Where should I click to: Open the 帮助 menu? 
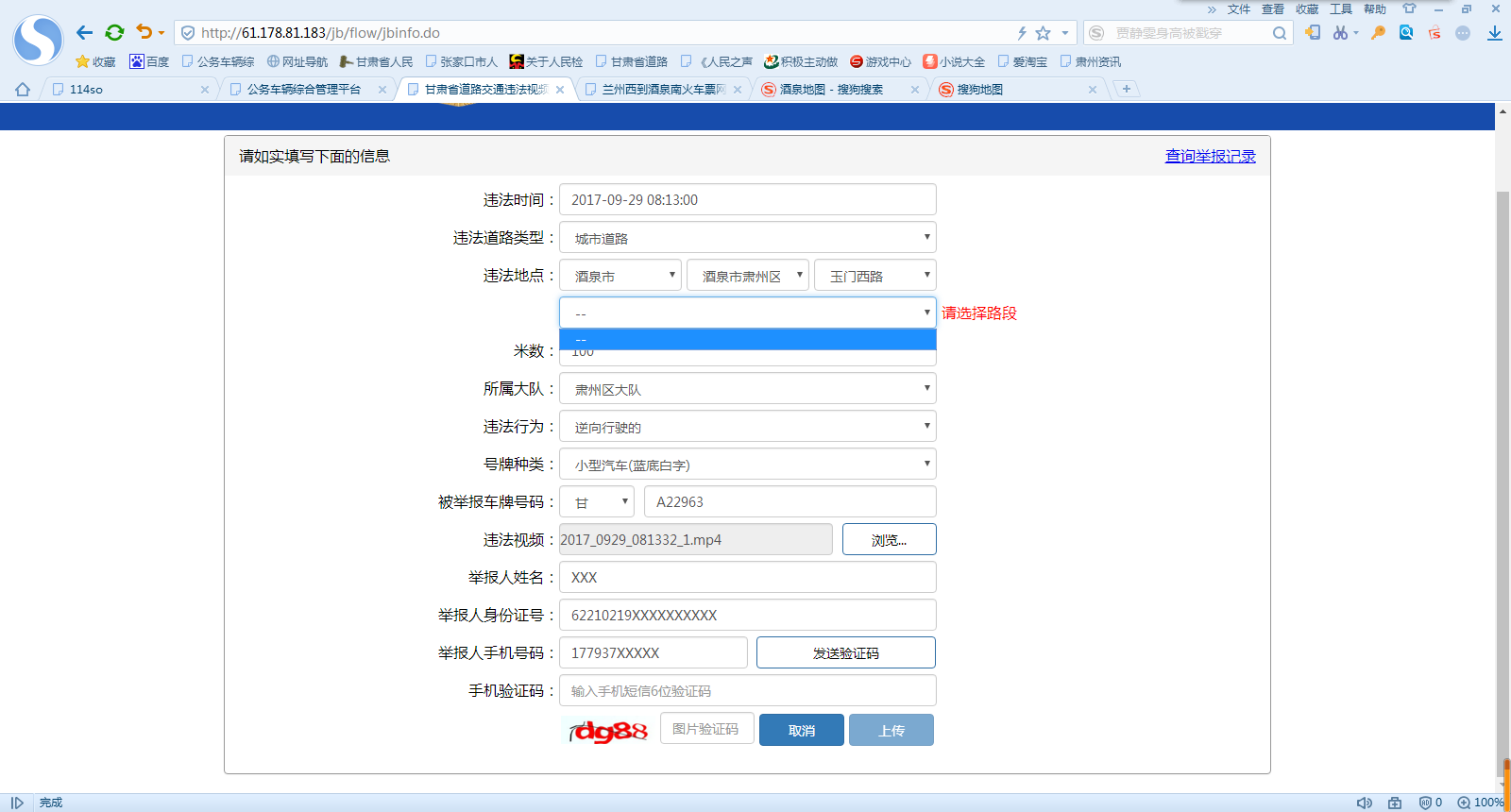tap(1375, 8)
